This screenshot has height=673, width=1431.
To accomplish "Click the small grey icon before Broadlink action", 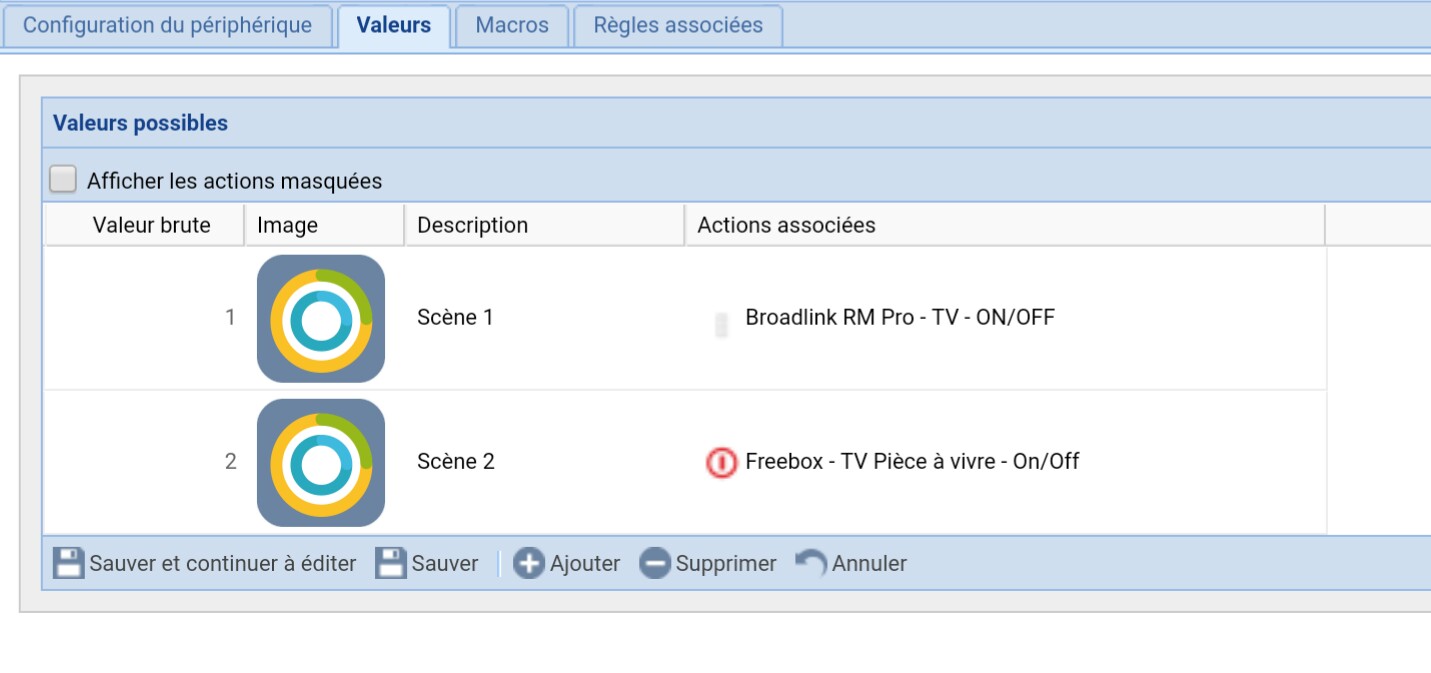I will [x=721, y=325].
